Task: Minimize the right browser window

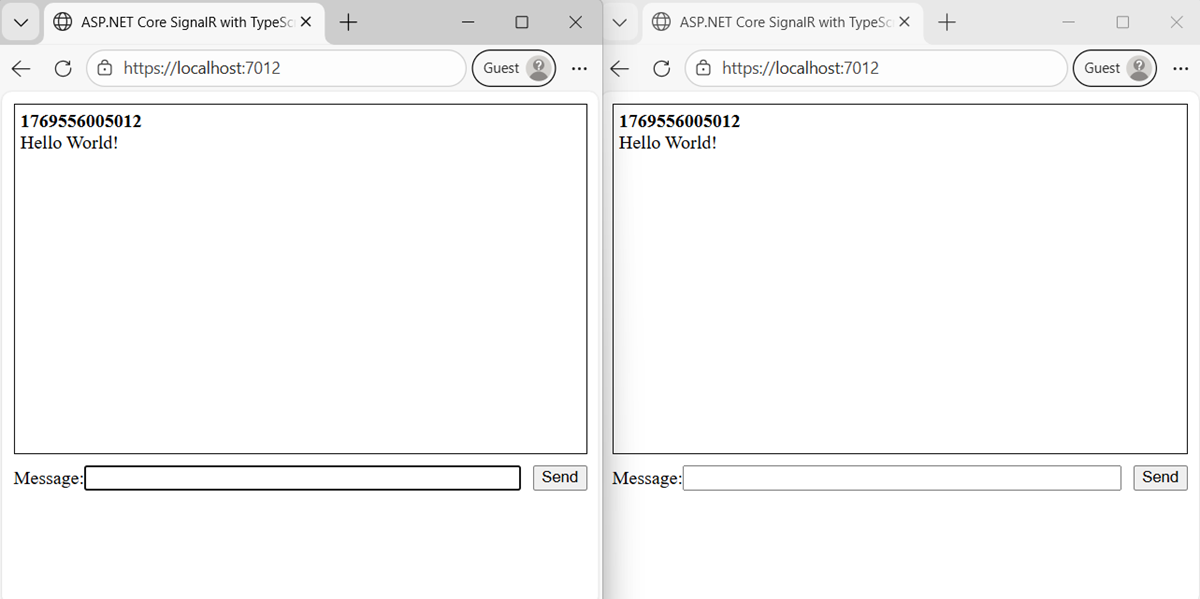Action: tap(1069, 22)
